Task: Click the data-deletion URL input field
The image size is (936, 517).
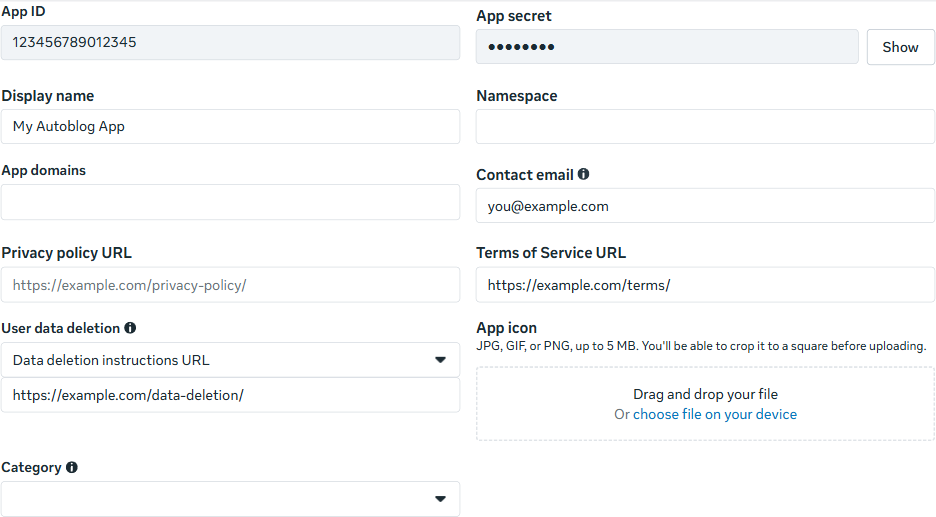Action: (230, 395)
